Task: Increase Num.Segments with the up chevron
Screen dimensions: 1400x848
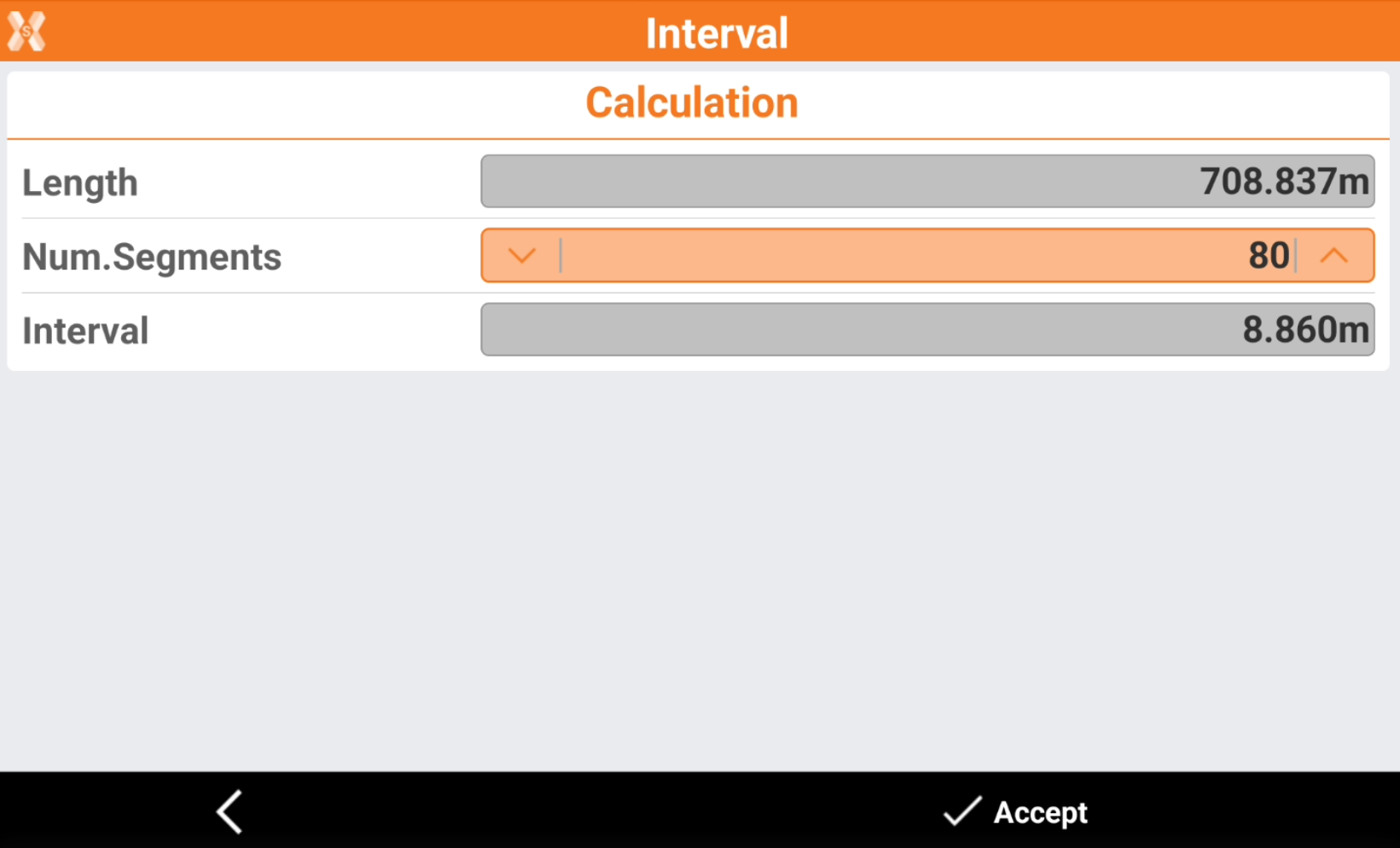Action: pyautogui.click(x=1334, y=255)
